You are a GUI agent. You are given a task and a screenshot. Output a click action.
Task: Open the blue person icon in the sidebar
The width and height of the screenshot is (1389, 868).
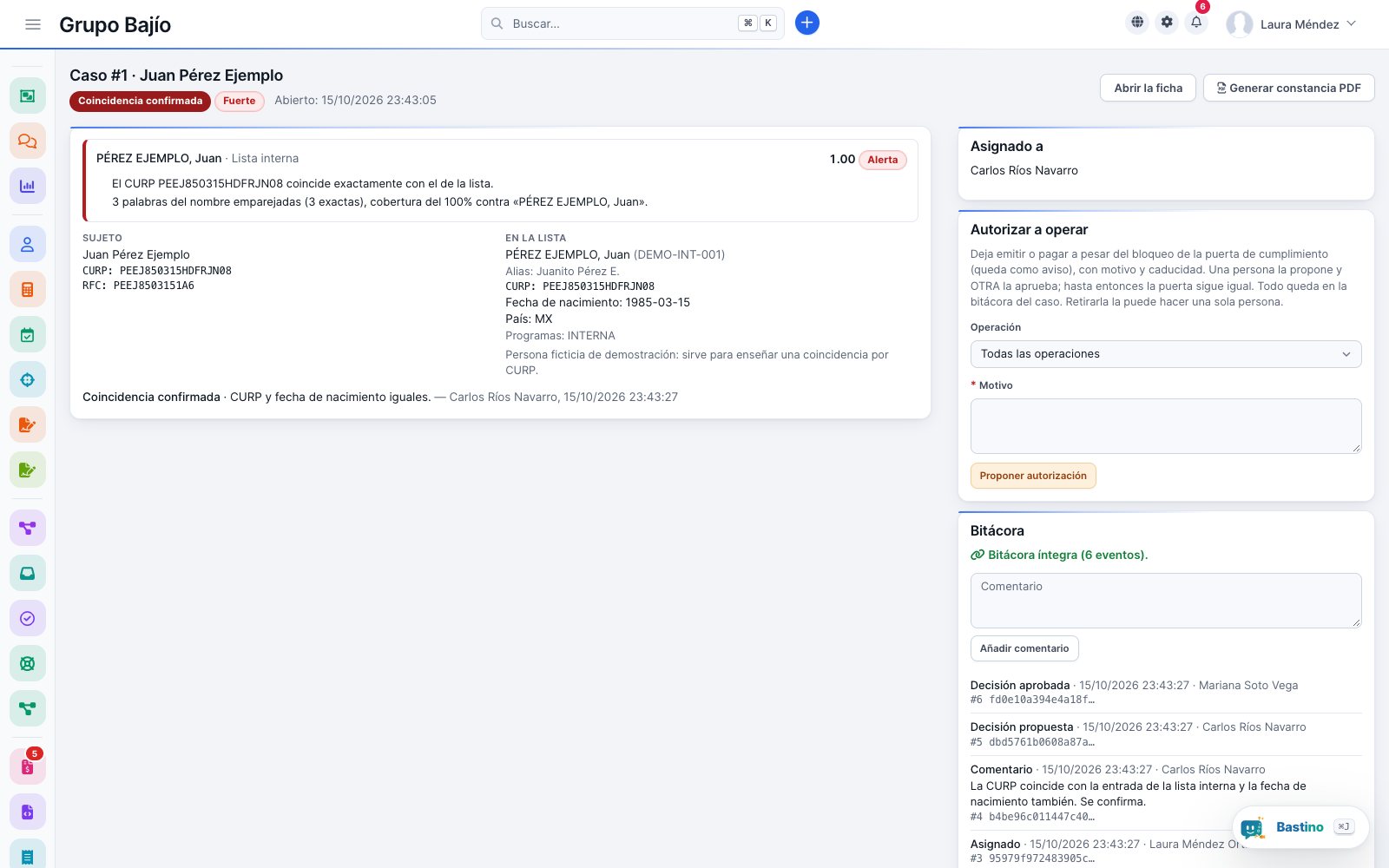click(28, 245)
